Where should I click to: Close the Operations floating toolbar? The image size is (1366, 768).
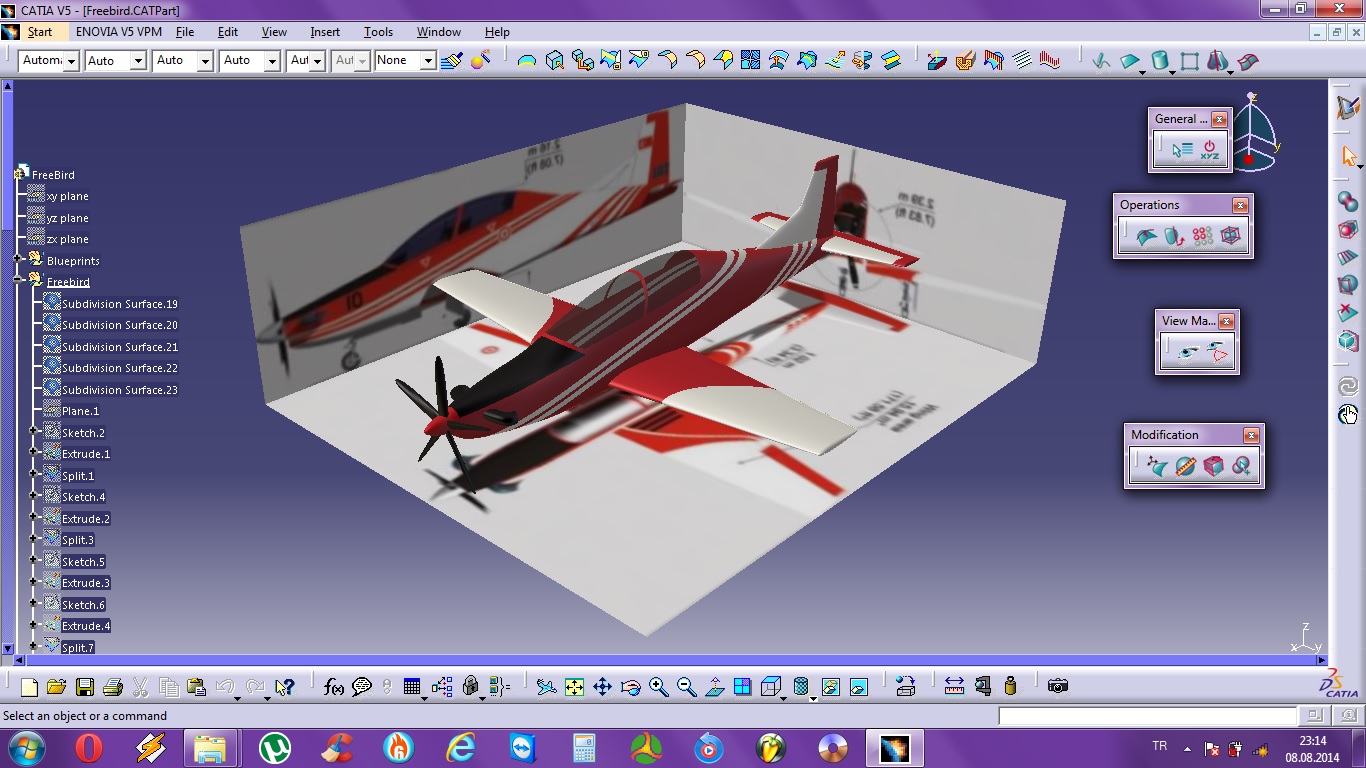pos(1240,205)
